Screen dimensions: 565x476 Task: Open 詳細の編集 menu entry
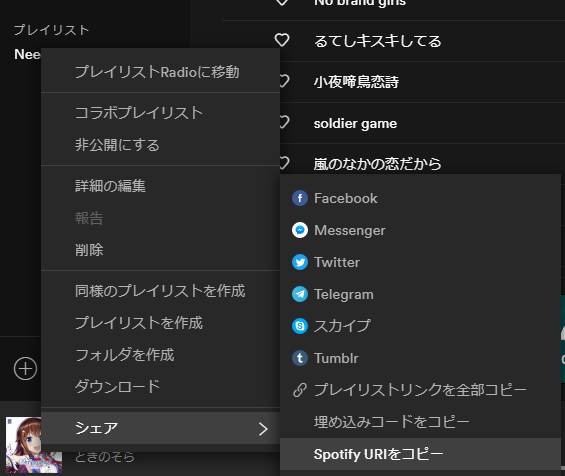[x=160, y=186]
